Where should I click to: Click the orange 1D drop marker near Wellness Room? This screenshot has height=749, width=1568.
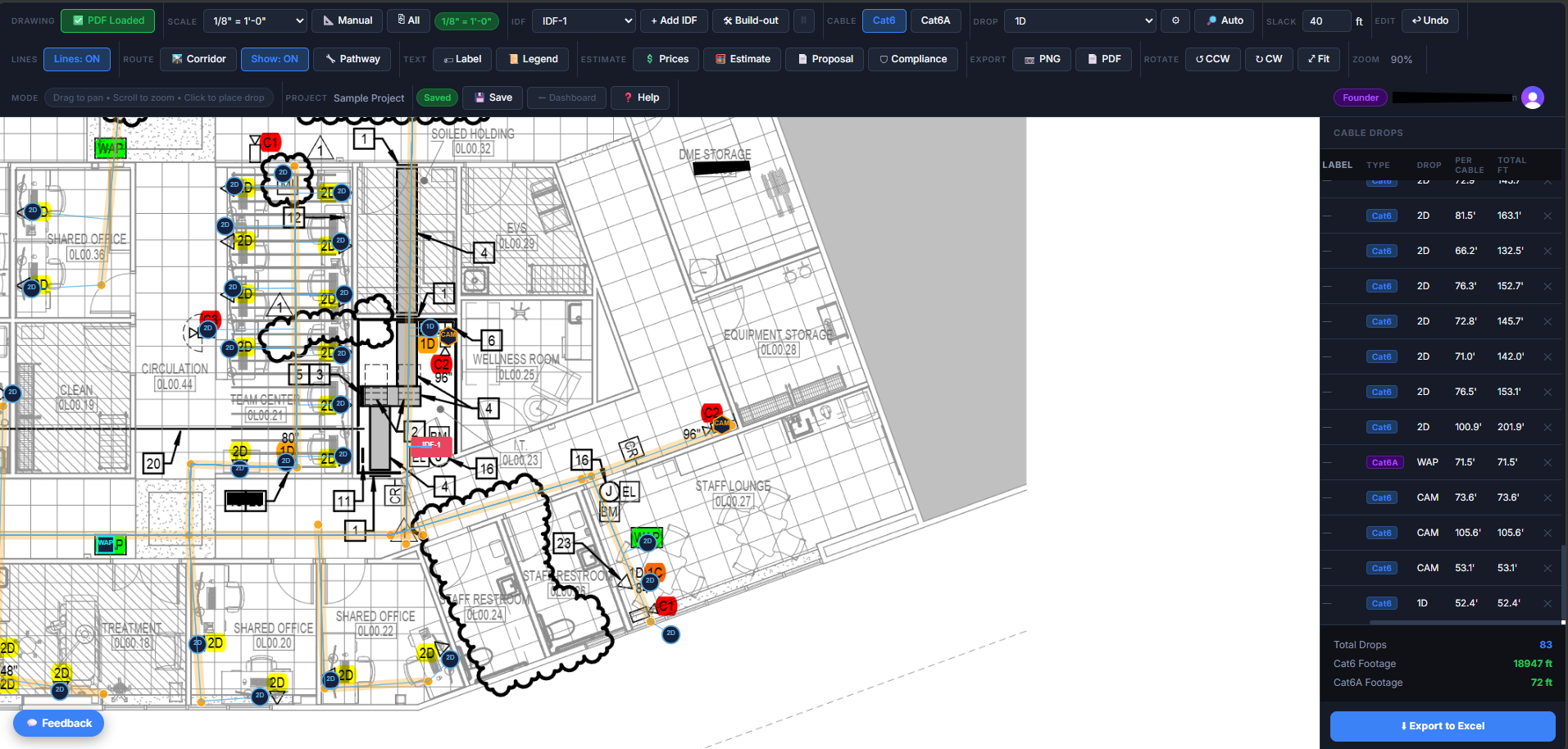[429, 344]
